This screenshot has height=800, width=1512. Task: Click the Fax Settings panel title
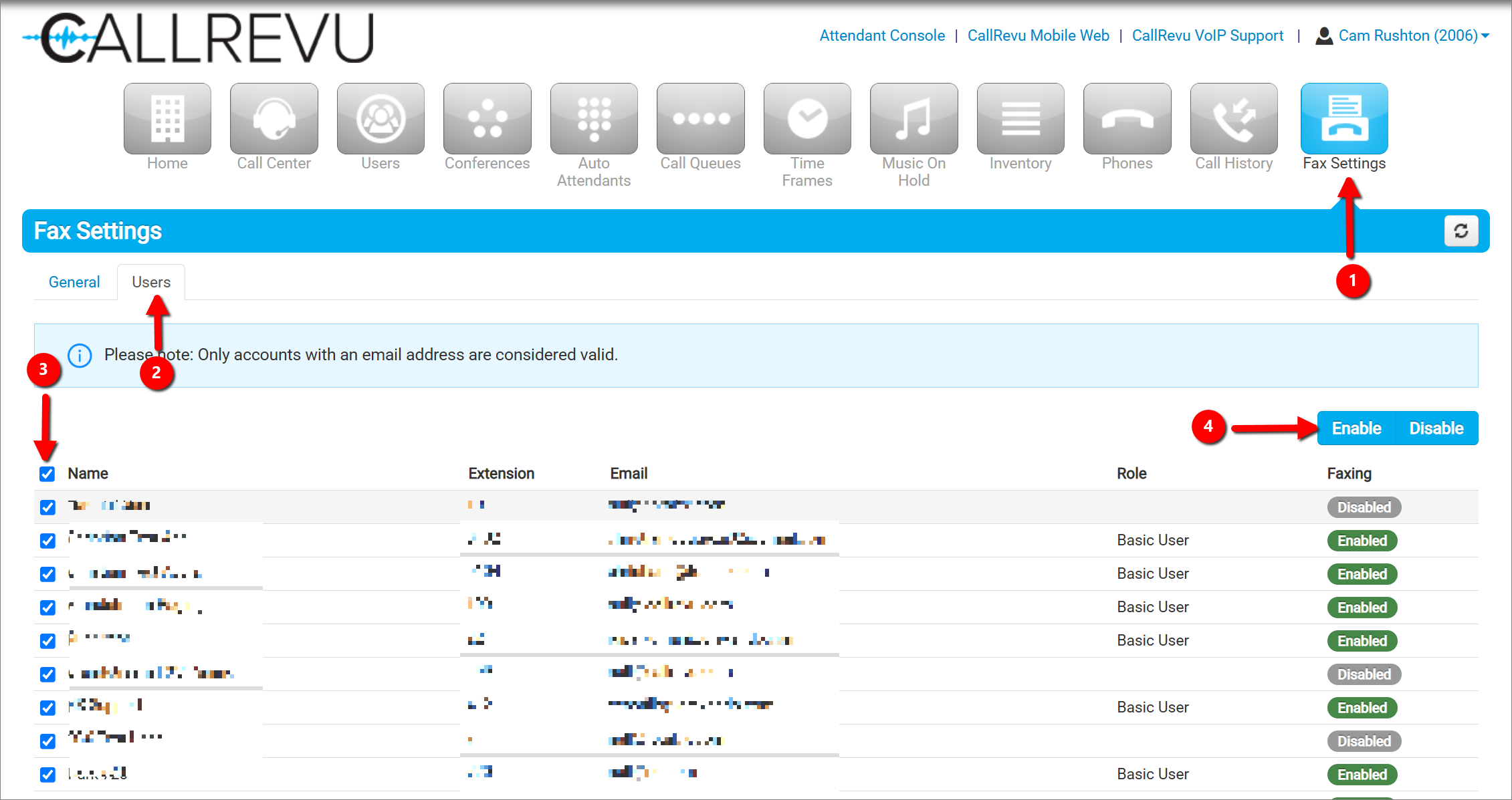(98, 231)
